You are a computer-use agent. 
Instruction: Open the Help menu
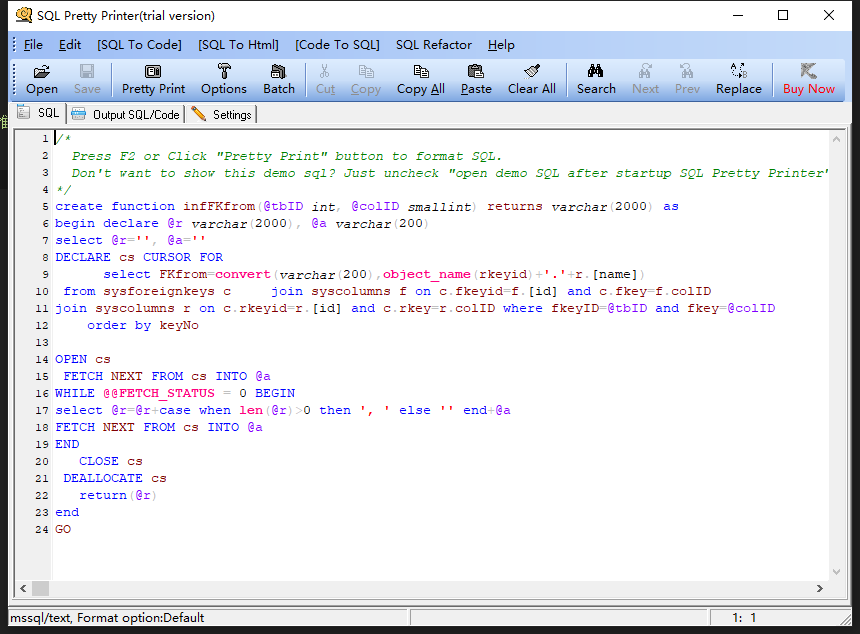(x=501, y=45)
